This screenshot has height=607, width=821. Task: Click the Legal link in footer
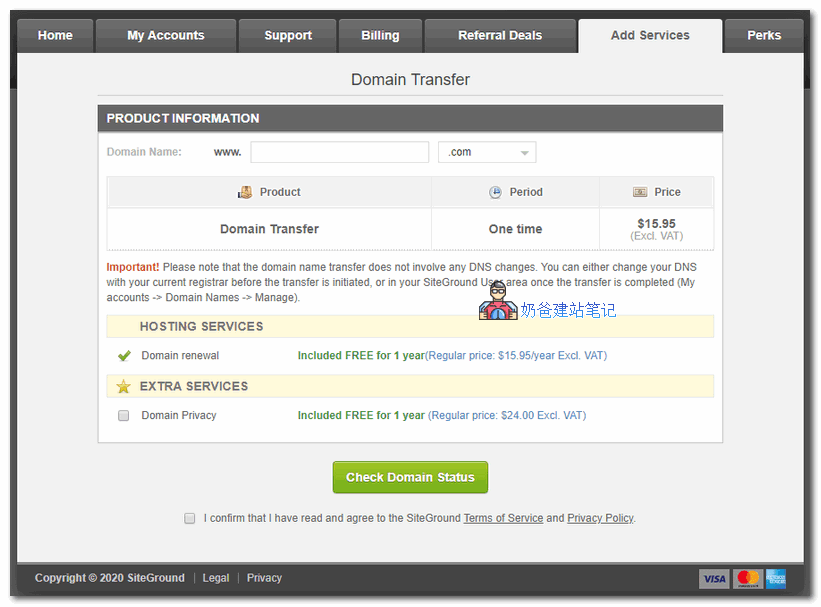(x=216, y=578)
